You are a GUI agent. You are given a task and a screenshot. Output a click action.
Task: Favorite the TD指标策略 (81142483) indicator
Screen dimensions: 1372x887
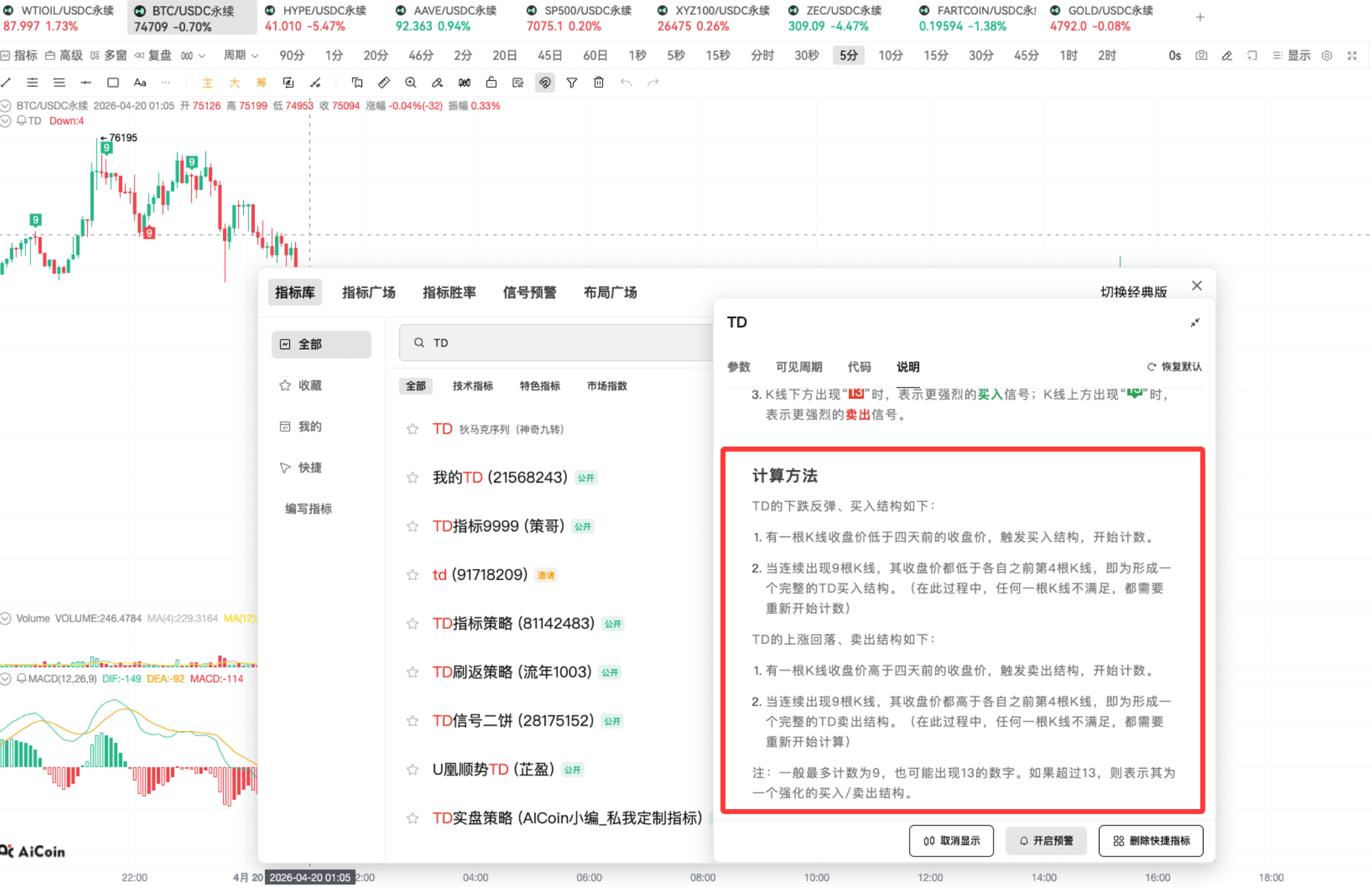click(x=412, y=623)
